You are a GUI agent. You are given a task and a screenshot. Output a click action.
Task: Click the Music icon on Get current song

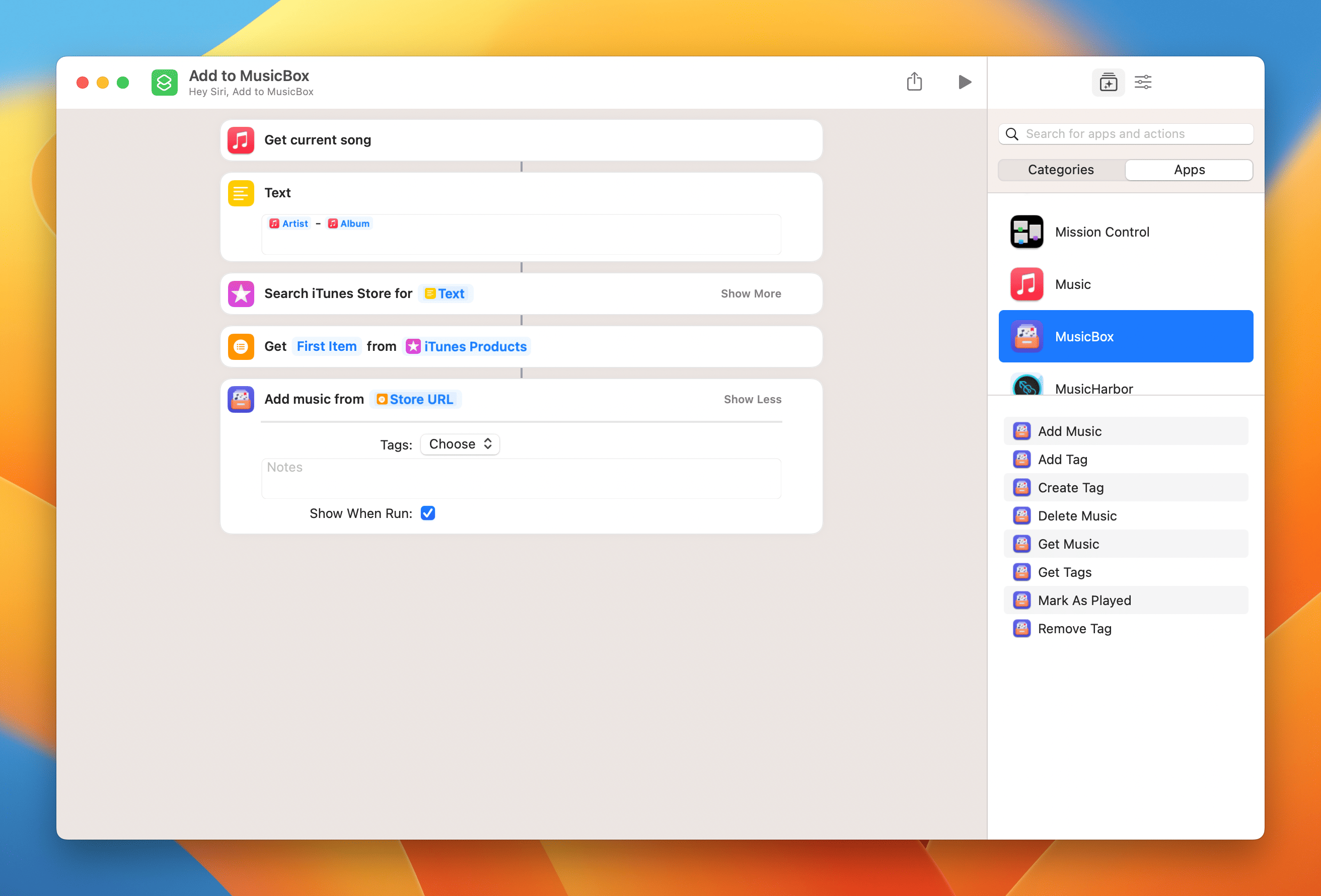[241, 140]
